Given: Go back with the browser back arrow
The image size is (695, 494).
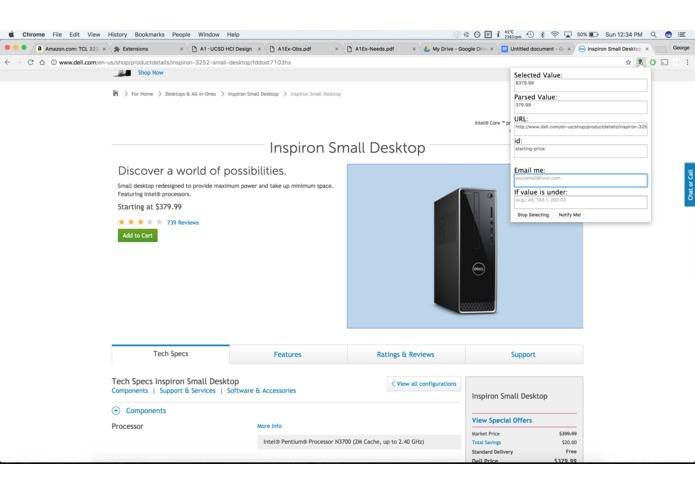Looking at the screenshot, I should pos(8,62).
